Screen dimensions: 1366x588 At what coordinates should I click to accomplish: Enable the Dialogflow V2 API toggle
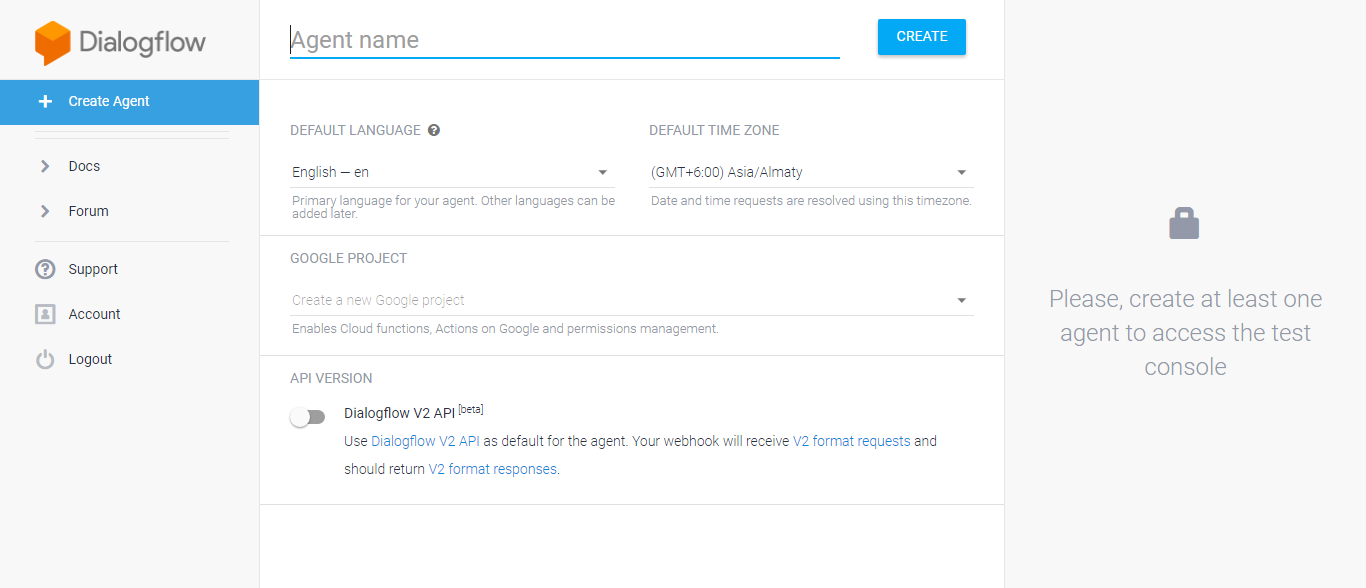(x=308, y=417)
